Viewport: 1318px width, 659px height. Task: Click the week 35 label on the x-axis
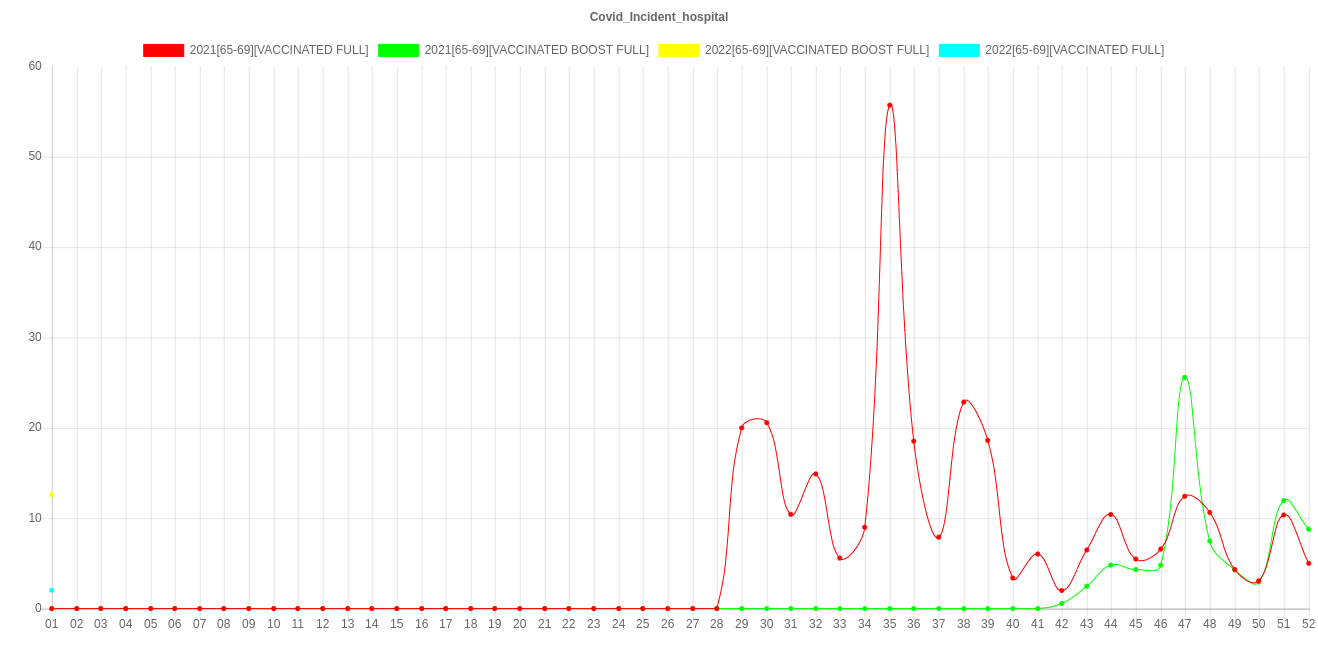[890, 624]
